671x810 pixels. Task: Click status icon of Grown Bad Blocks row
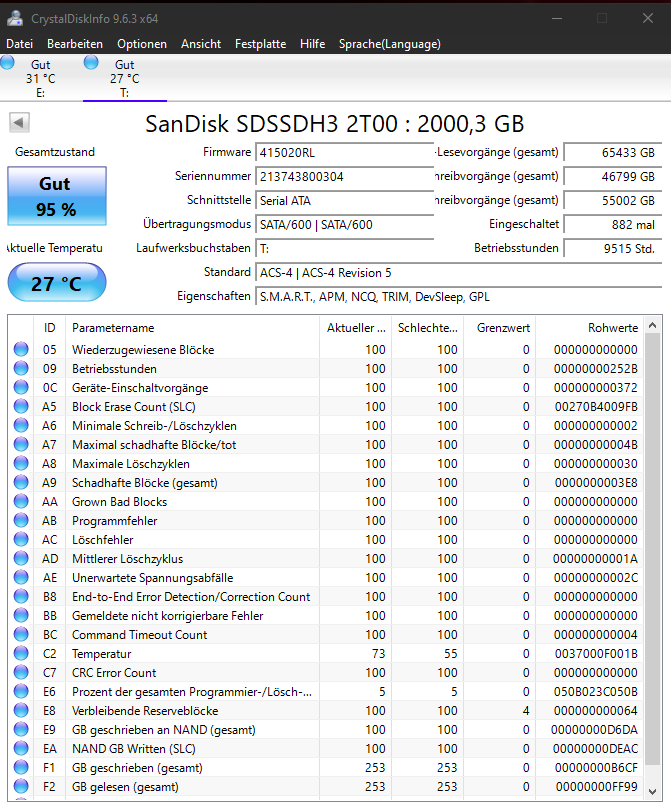point(21,501)
